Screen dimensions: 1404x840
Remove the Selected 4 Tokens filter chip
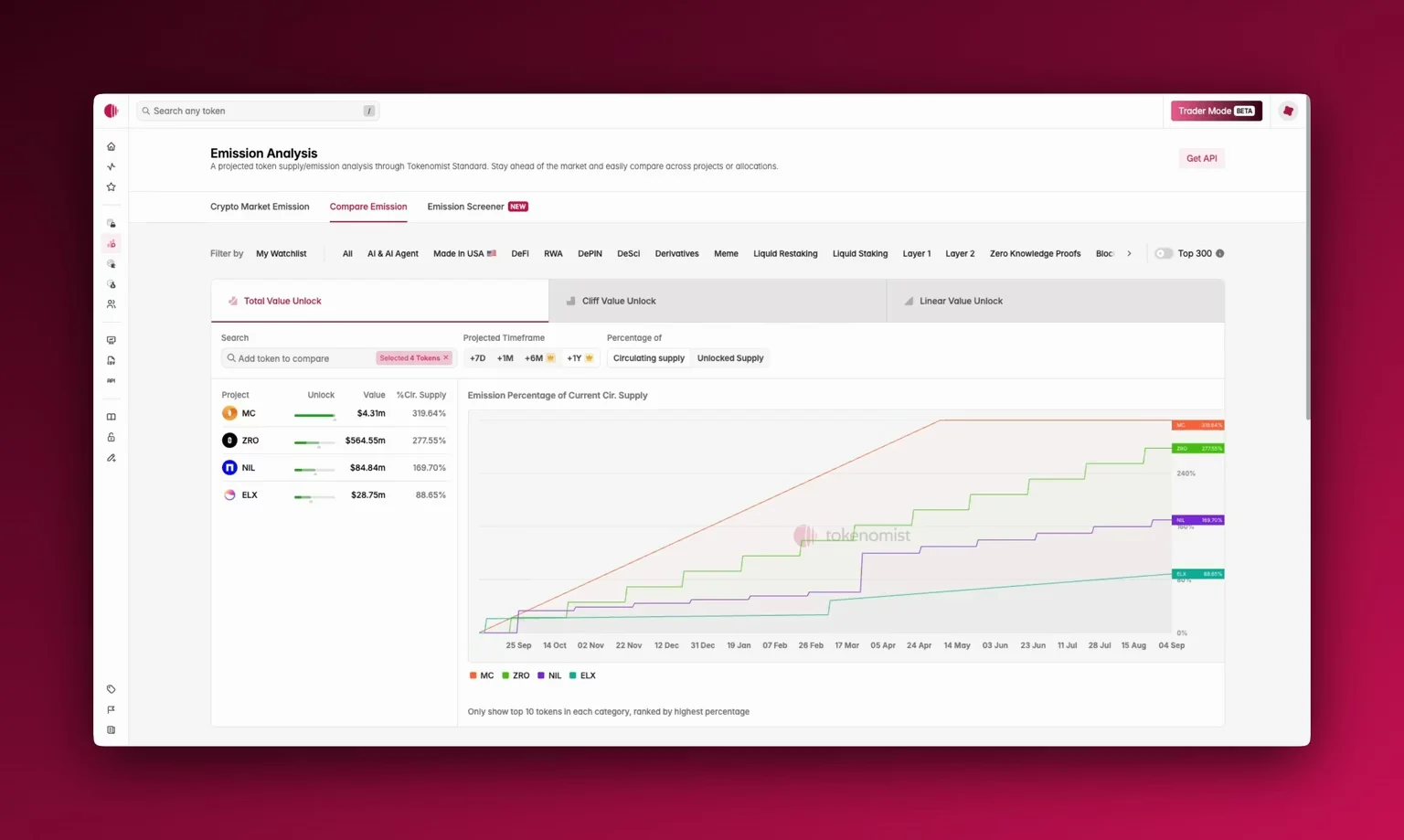click(446, 358)
